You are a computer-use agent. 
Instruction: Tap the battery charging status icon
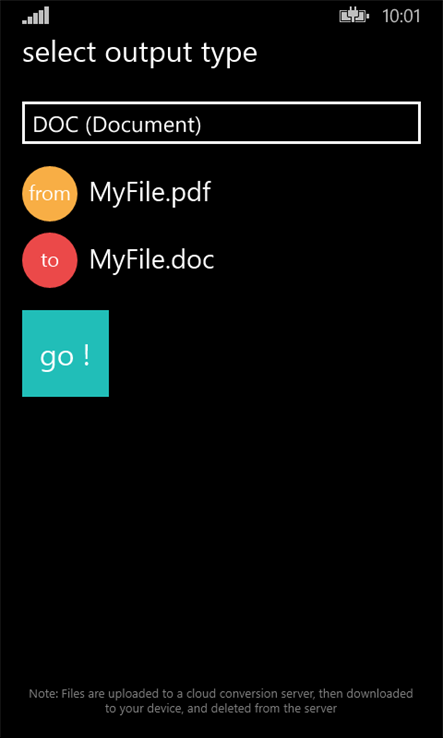point(354,17)
